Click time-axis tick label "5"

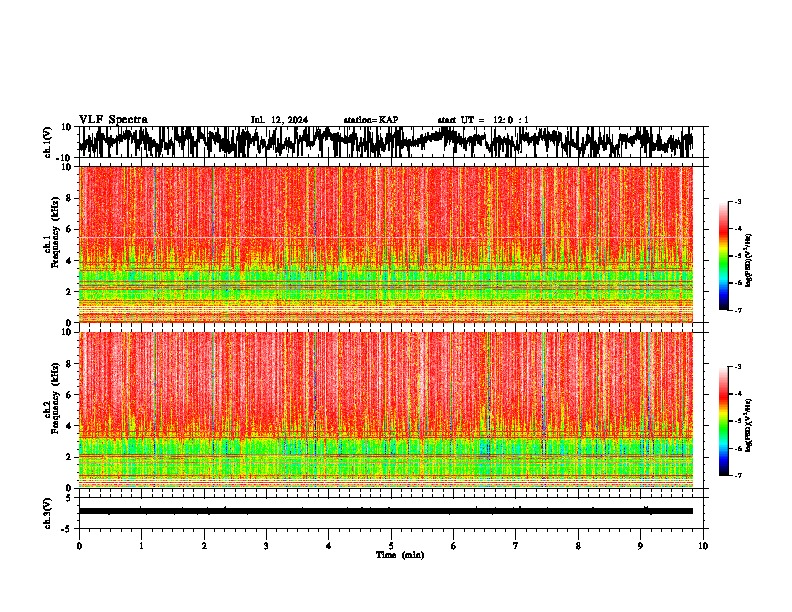(391, 546)
